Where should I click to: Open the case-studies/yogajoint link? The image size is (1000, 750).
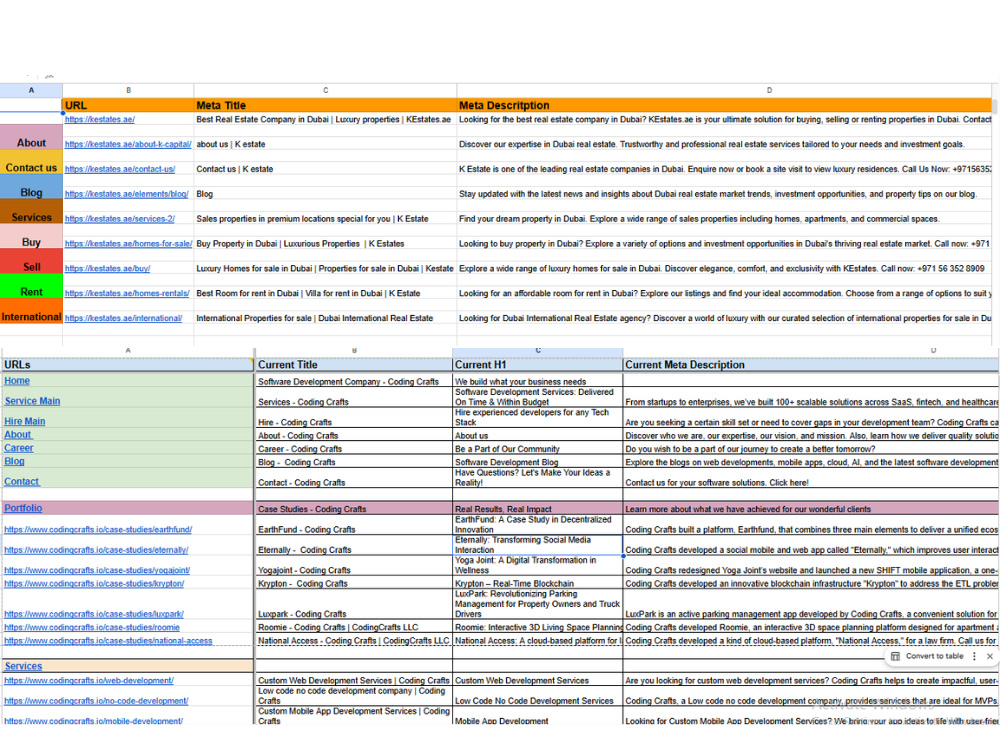tap(97, 571)
